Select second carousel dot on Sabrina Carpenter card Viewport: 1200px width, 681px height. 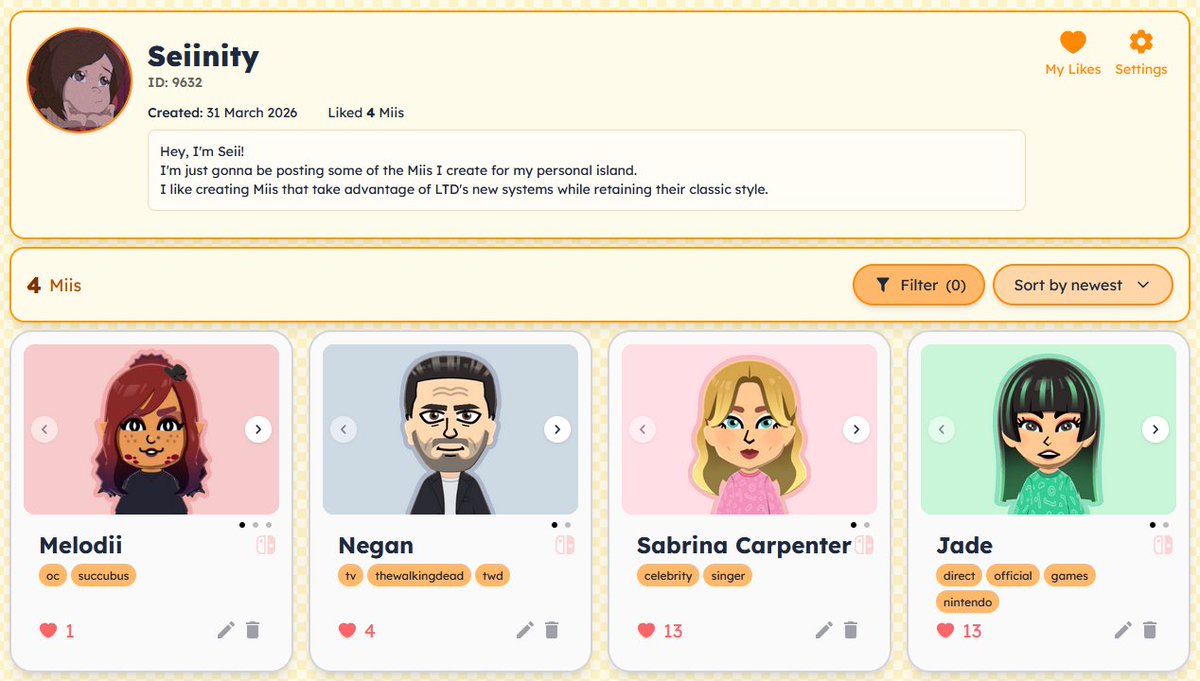(x=866, y=524)
